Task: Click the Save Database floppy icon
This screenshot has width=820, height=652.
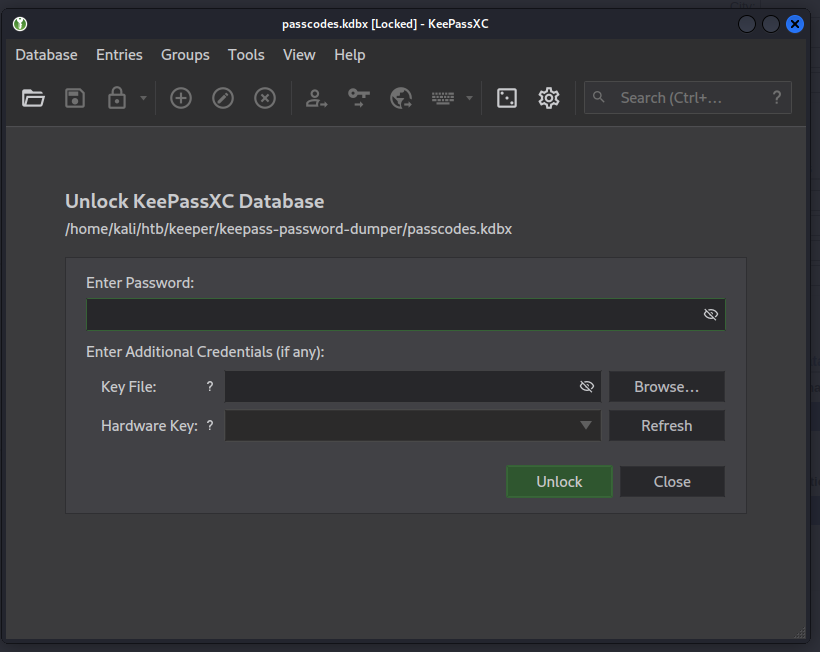Action: pos(75,98)
